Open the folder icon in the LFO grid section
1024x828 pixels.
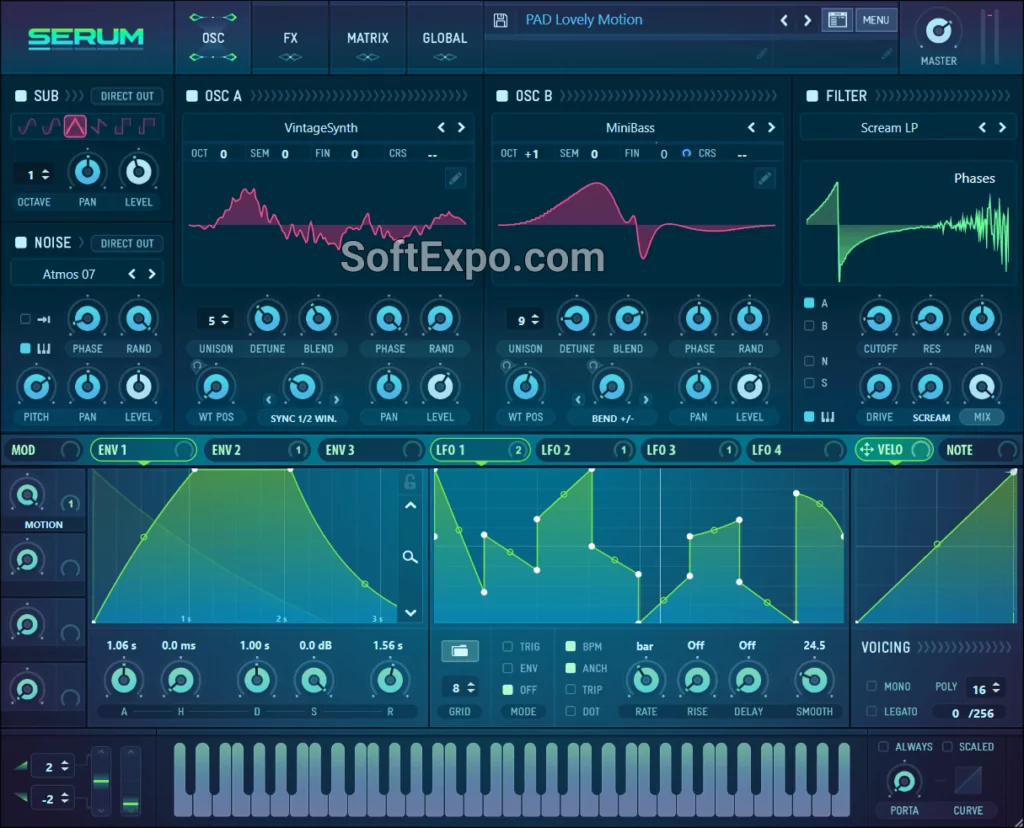pyautogui.click(x=459, y=650)
